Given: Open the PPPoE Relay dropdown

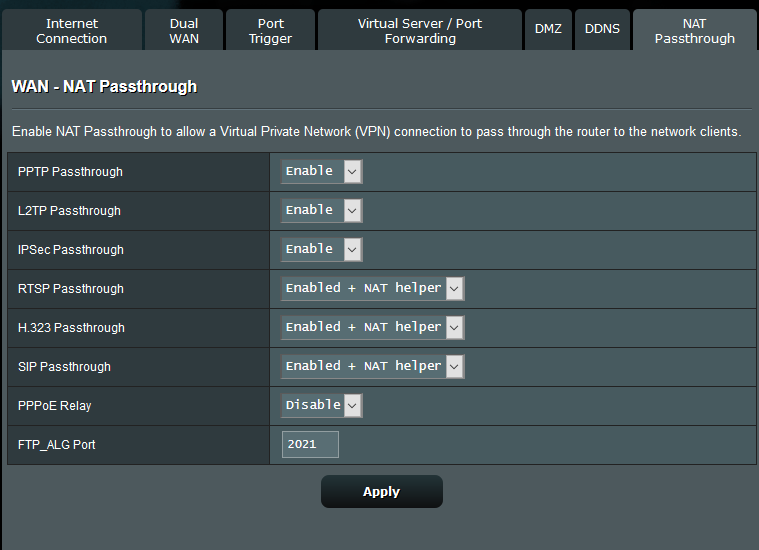Looking at the screenshot, I should (321, 405).
